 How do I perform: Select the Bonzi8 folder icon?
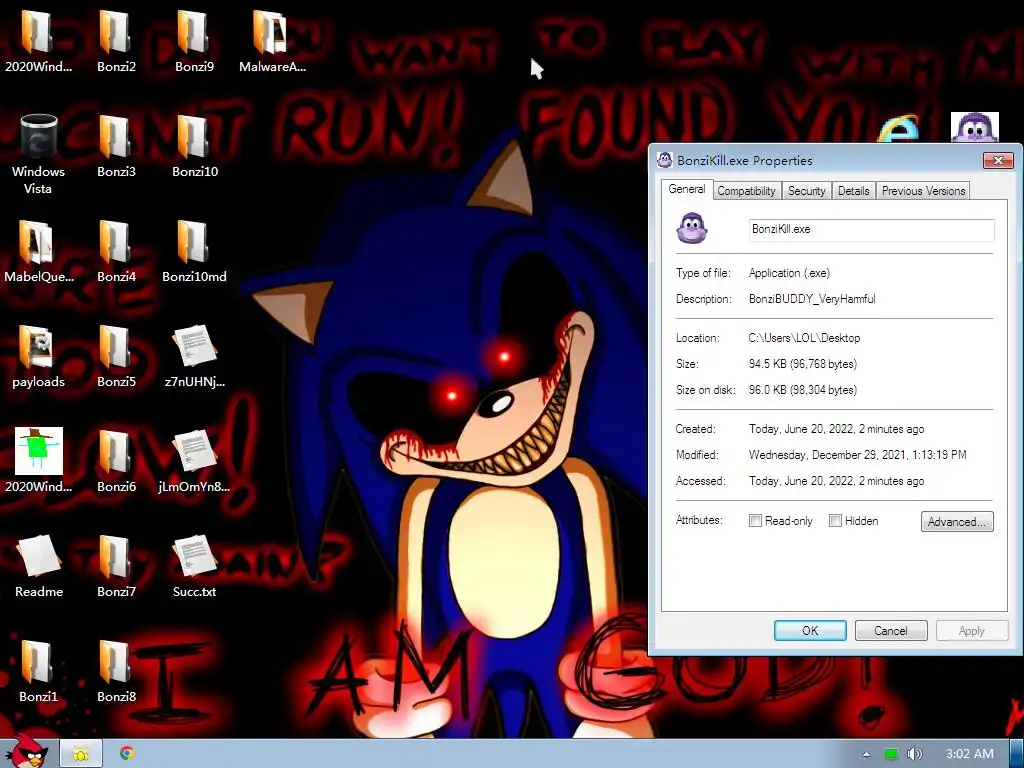click(x=116, y=662)
